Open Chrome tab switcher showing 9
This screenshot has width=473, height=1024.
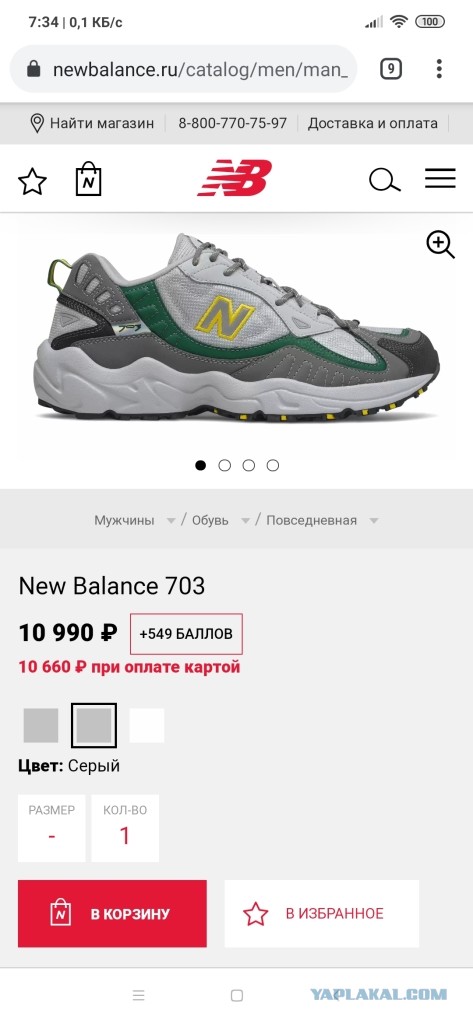point(391,69)
